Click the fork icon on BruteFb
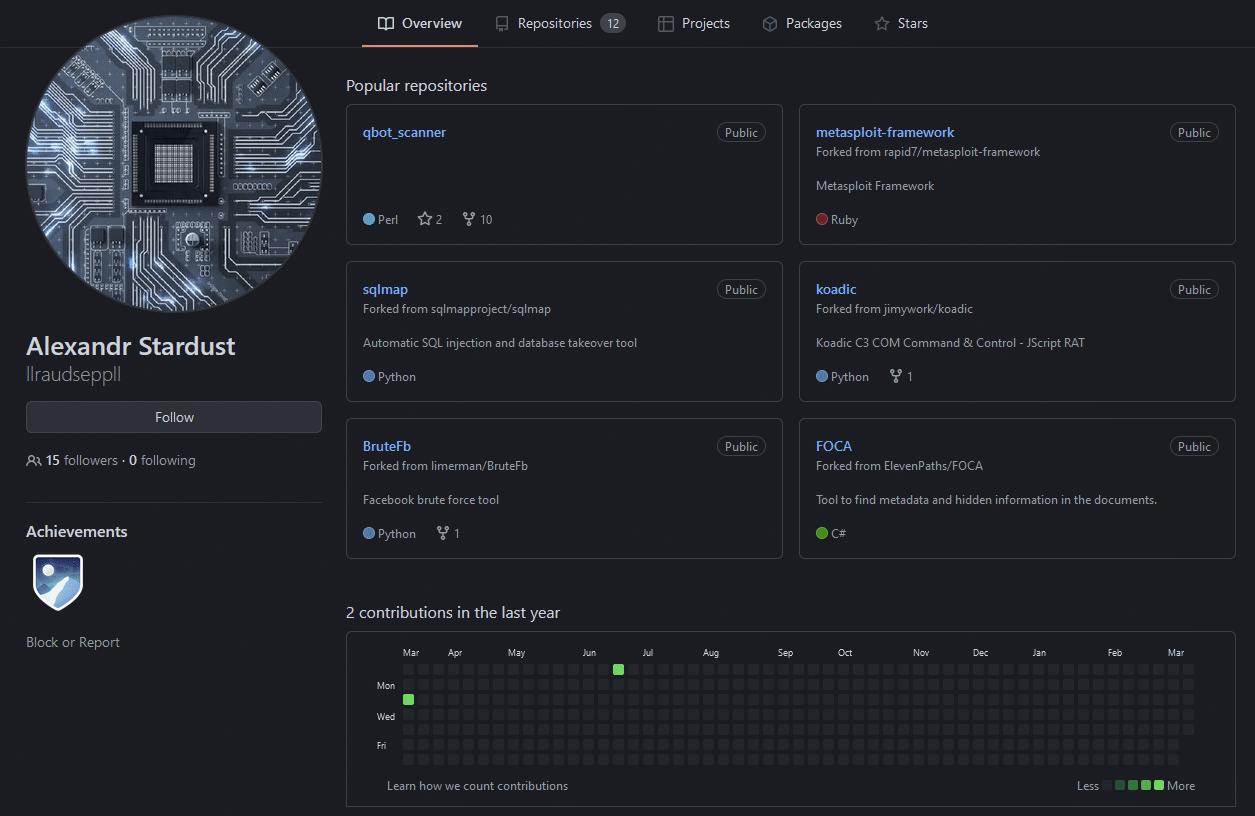 443,533
